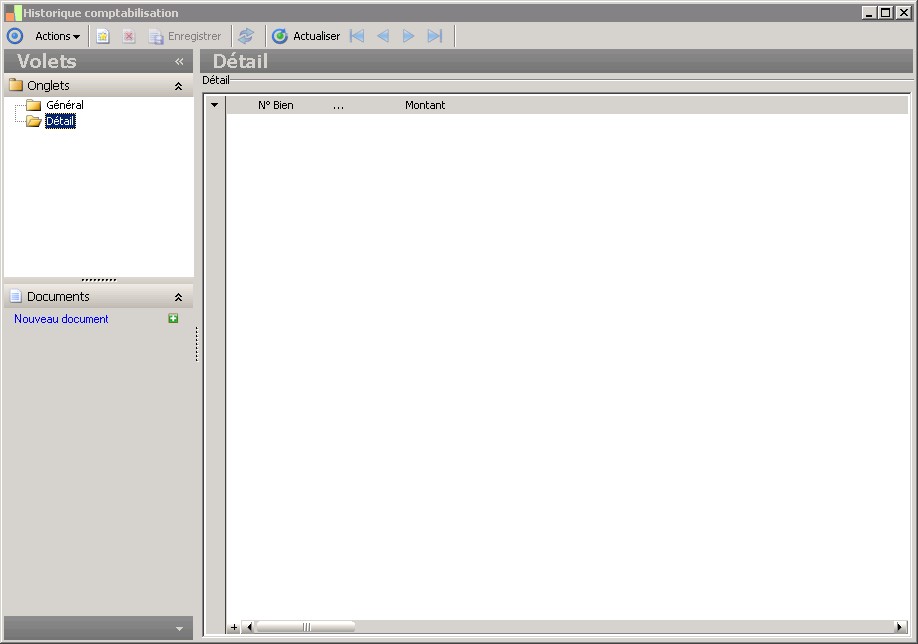Screen dimensions: 918x644
Task: Collapse the Onglets section
Action: coord(179,86)
